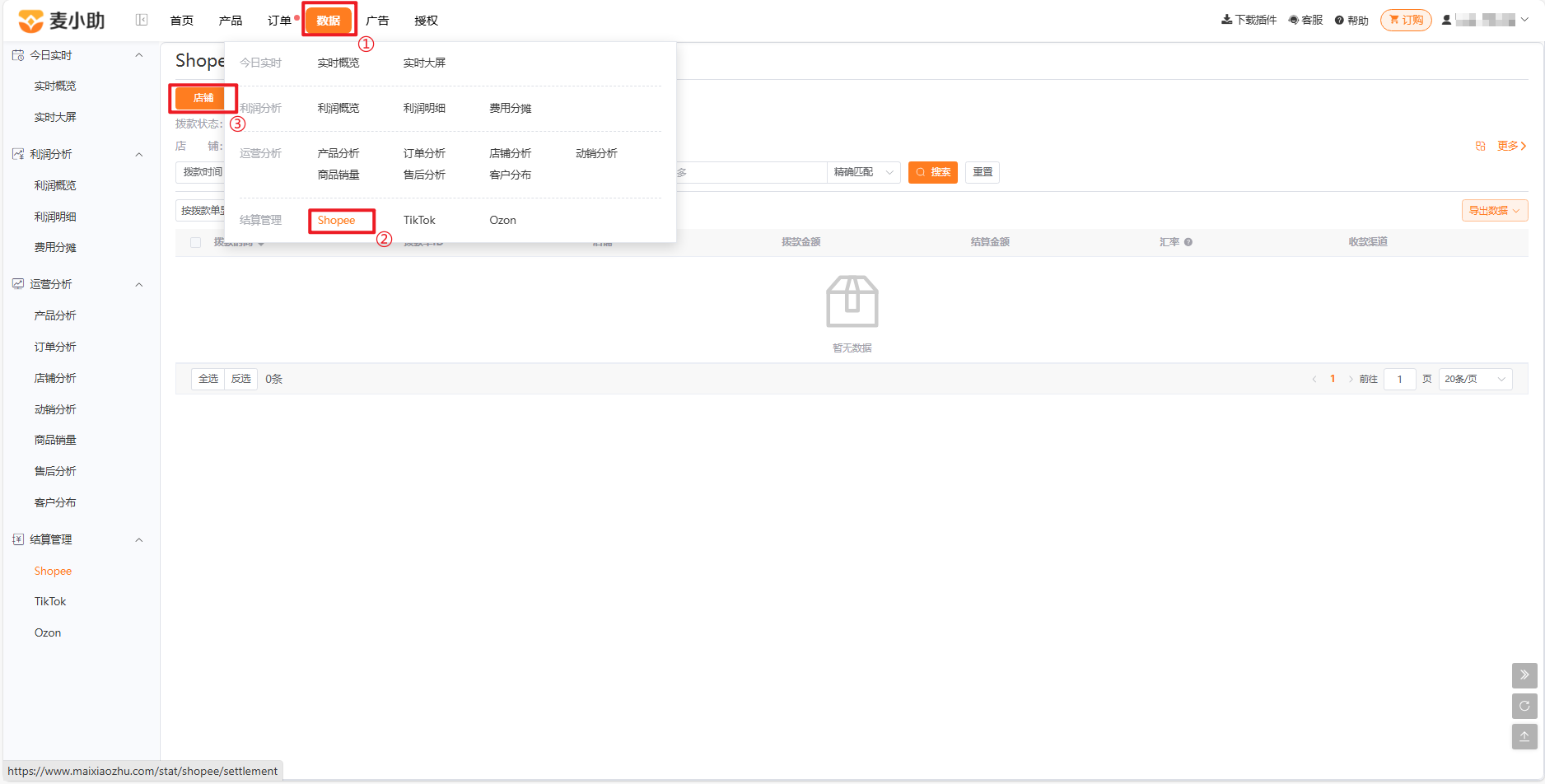
Task: Open 客服 customer service
Action: point(1305,20)
